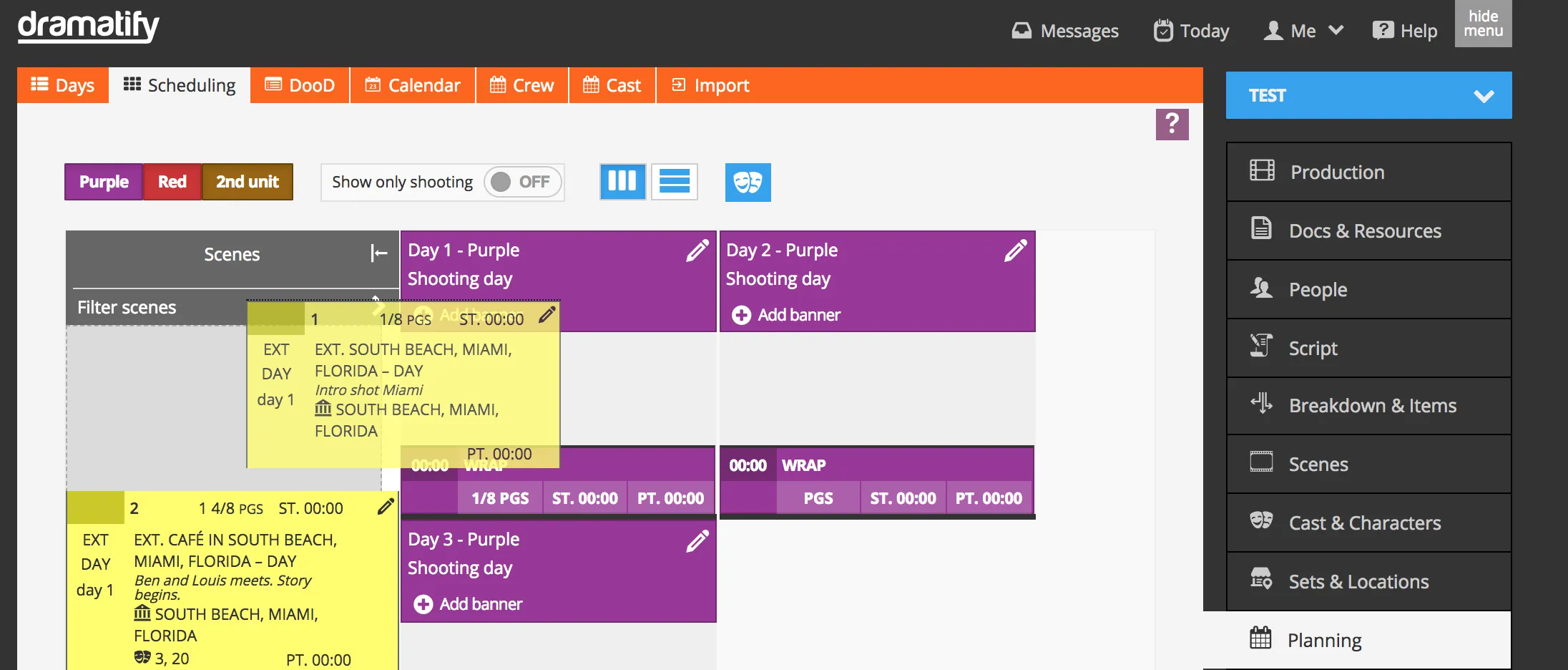This screenshot has height=670, width=1568.
Task: Open Help page
Action: pos(1405,31)
